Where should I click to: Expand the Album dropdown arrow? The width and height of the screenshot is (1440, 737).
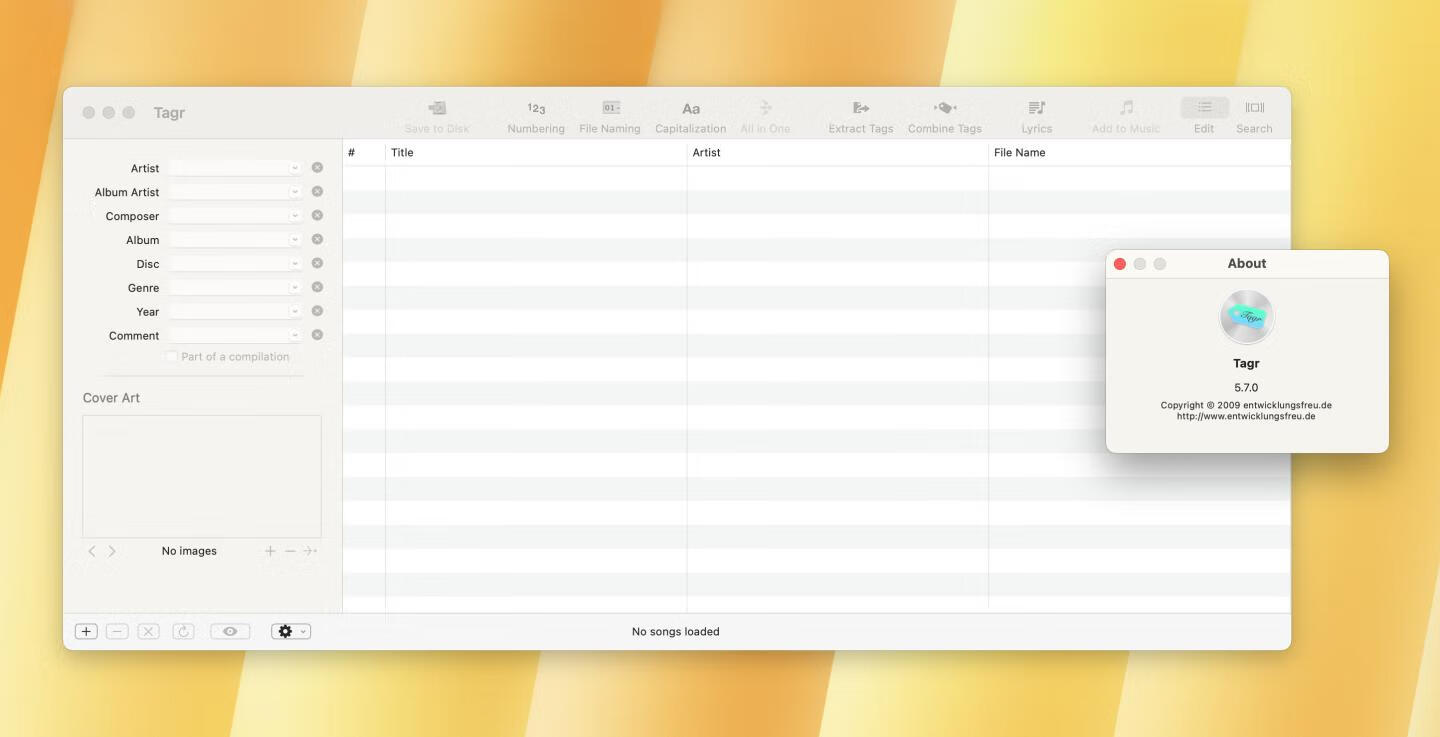click(x=295, y=240)
